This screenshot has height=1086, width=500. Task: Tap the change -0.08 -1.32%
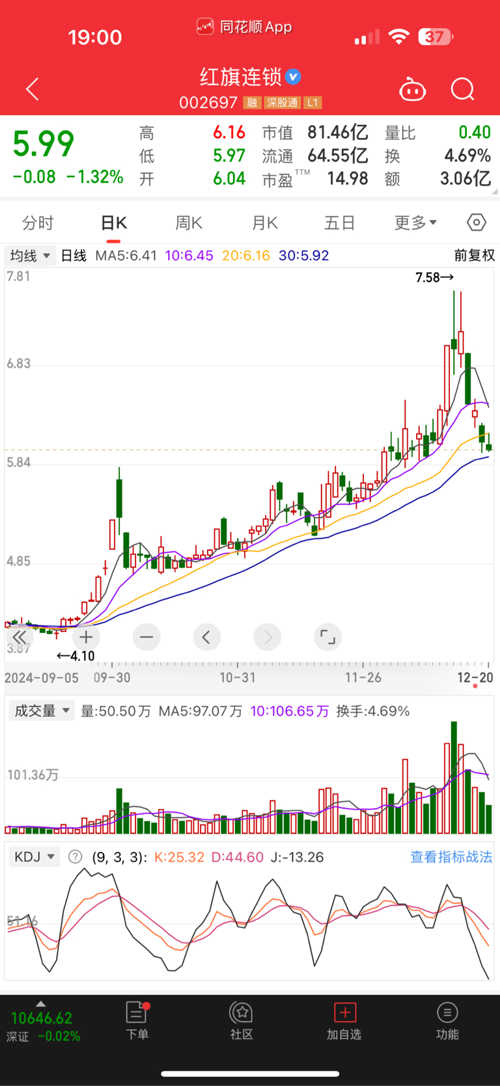pyautogui.click(x=68, y=177)
